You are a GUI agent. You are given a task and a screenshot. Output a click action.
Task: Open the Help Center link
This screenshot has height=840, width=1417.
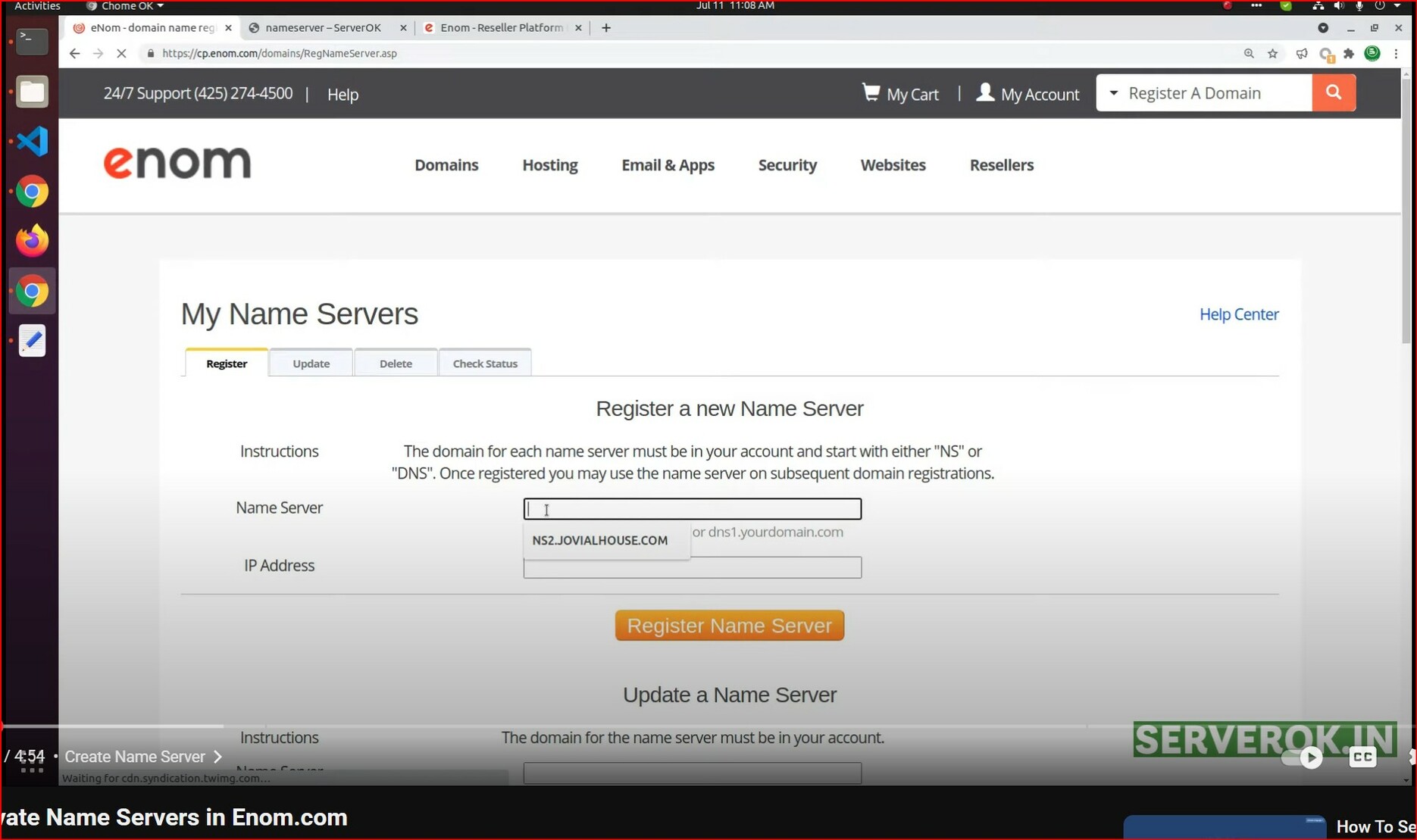tap(1238, 314)
